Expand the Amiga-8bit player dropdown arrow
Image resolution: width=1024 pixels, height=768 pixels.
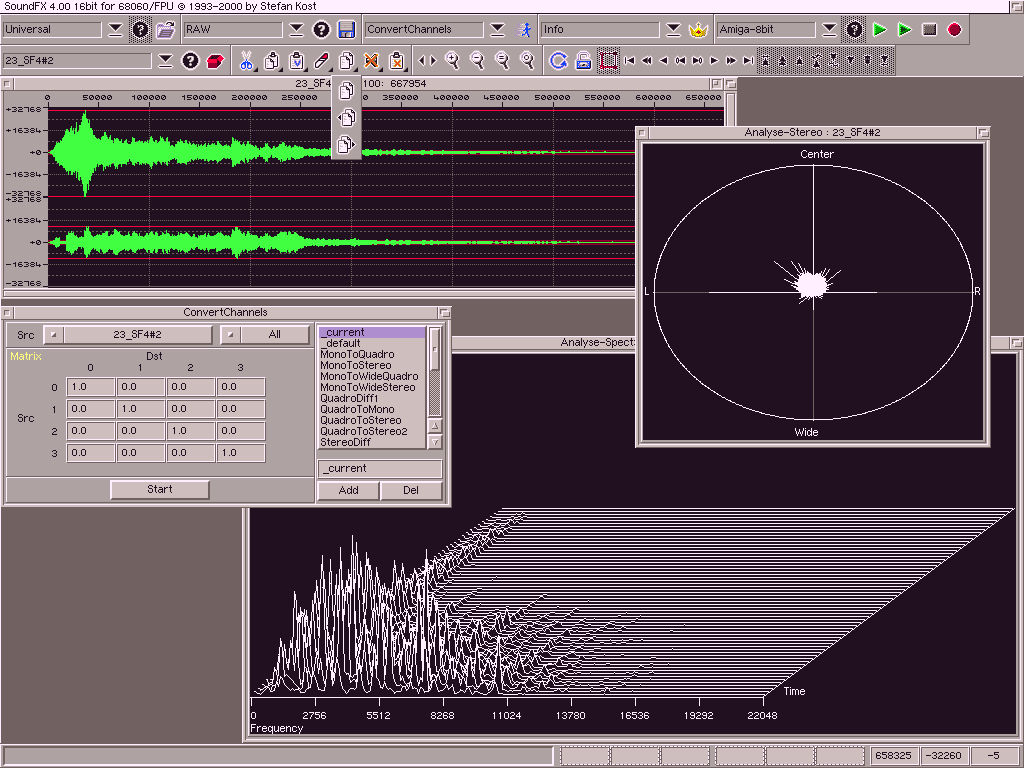click(x=829, y=30)
